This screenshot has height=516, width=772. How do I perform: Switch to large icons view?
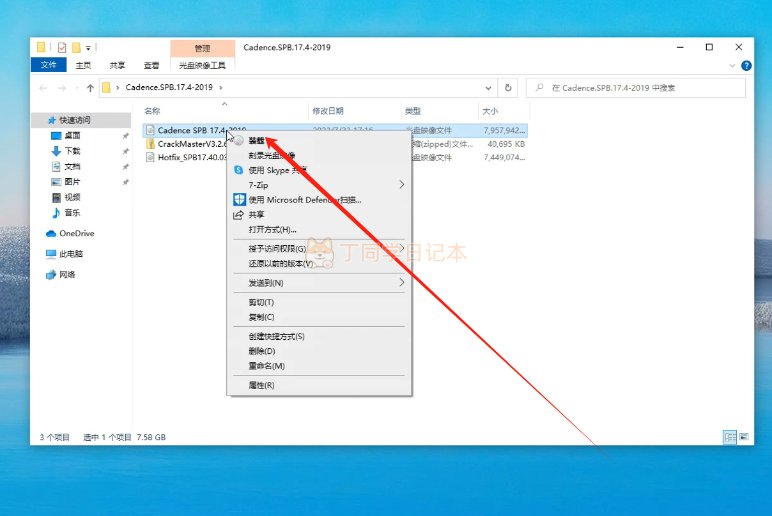tap(744, 437)
